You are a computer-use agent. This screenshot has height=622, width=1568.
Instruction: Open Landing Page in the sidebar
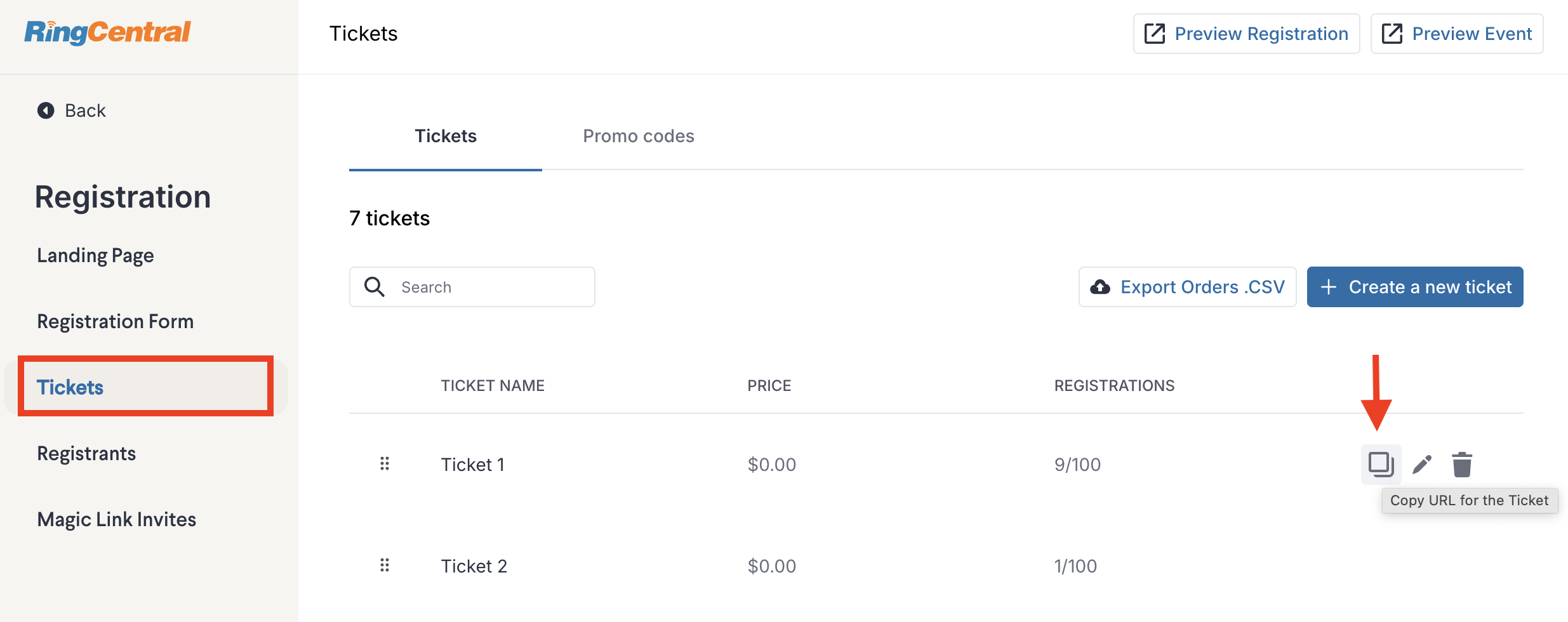[x=95, y=255]
